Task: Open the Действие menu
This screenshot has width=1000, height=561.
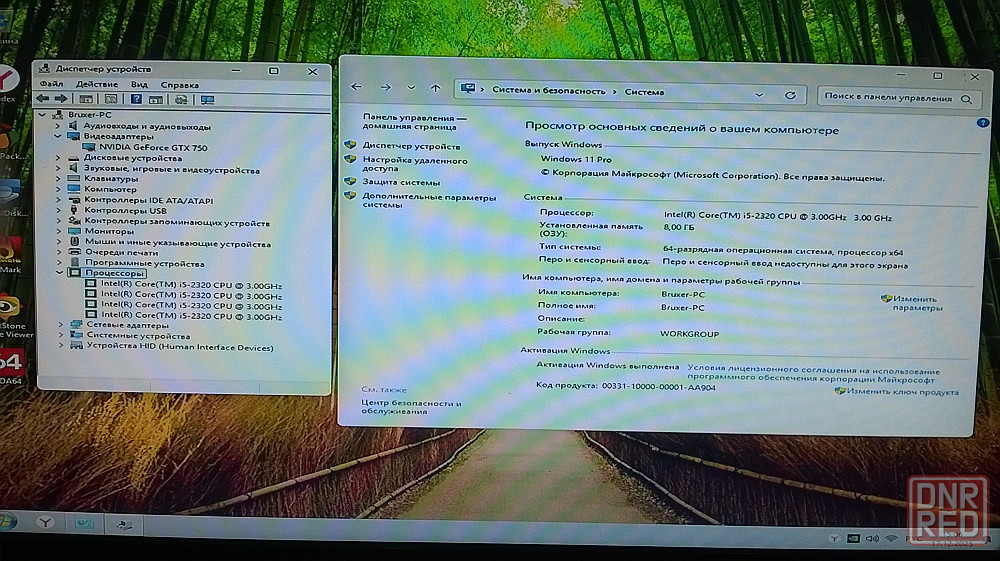Action: (x=96, y=84)
